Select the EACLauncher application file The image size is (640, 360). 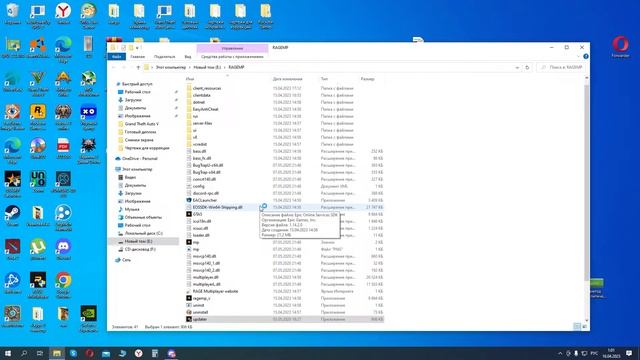coord(286,200)
